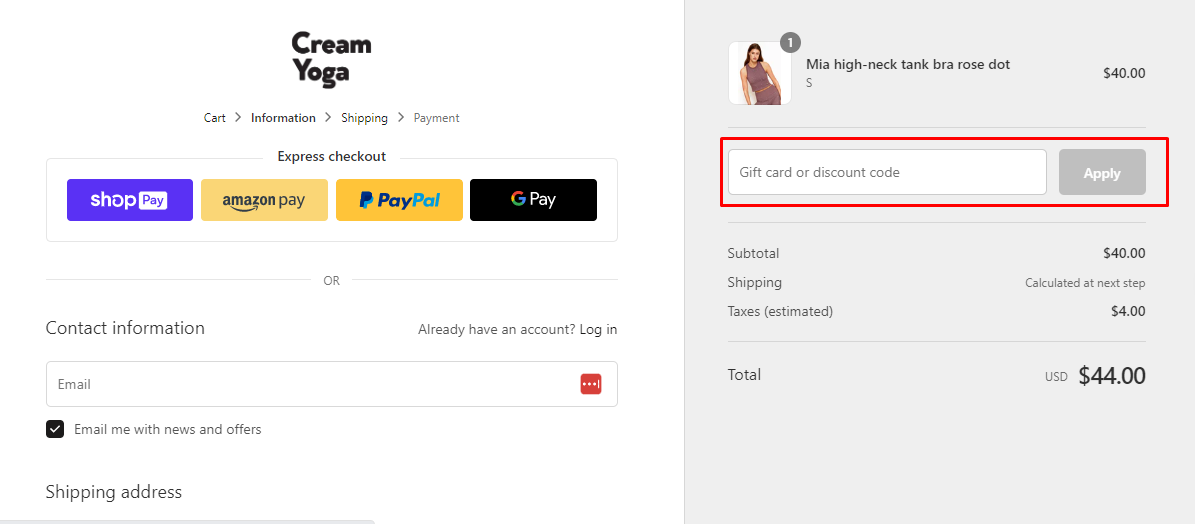Screen dimensions: 1195x524
Task: Click the quantity badge on product image
Action: [x=790, y=42]
